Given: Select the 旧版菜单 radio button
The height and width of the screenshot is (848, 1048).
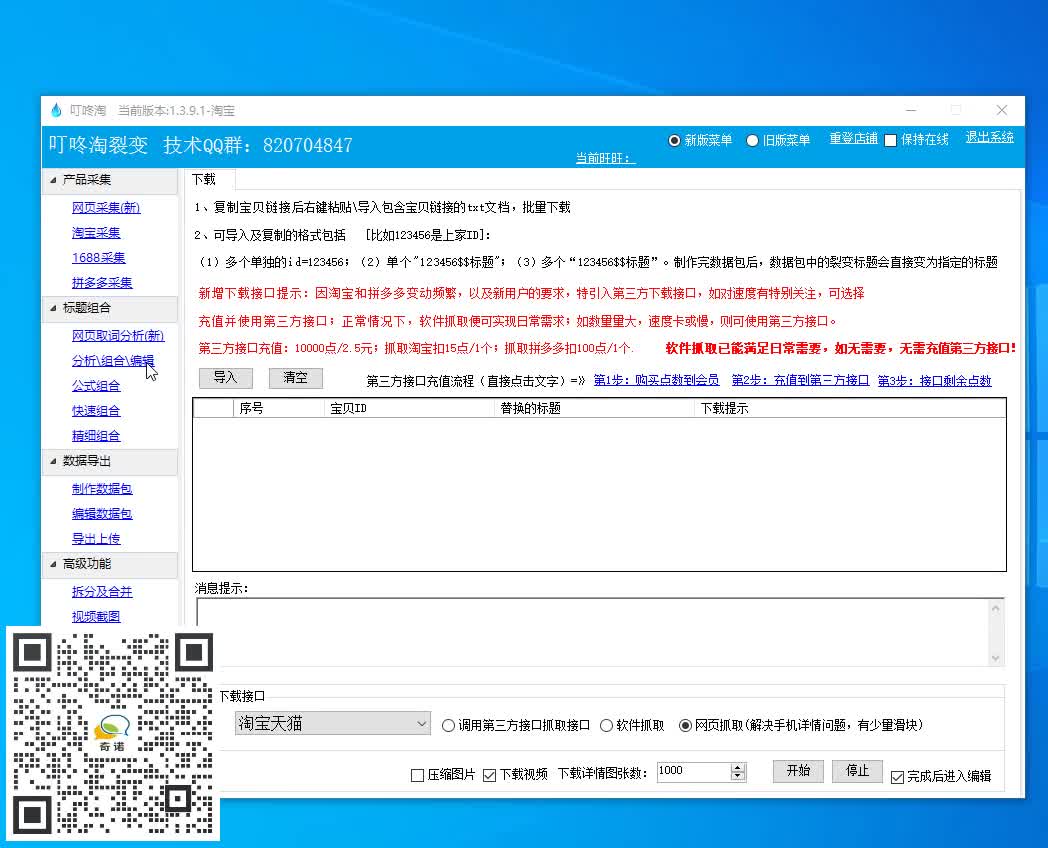Looking at the screenshot, I should (750, 140).
